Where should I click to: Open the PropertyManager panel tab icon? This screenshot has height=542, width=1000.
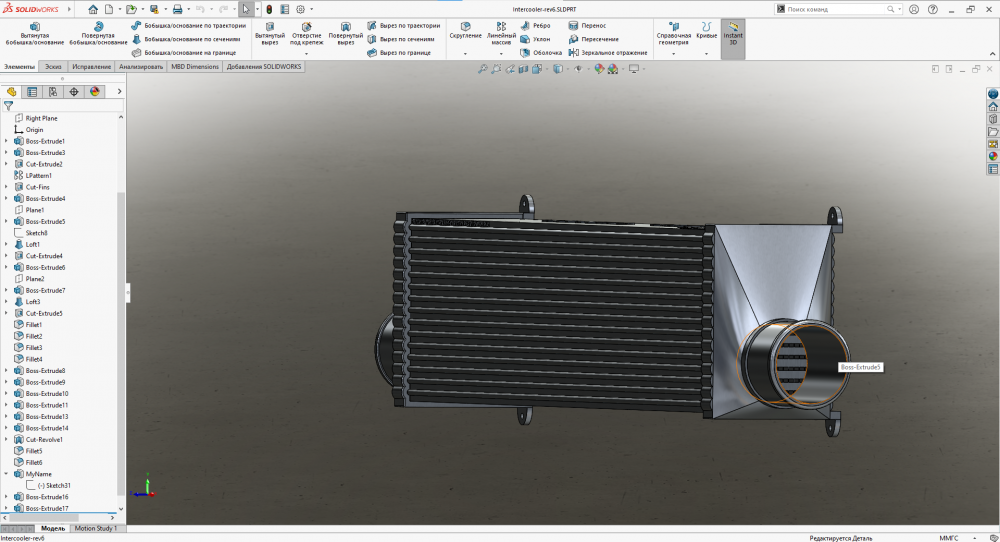tap(32, 91)
